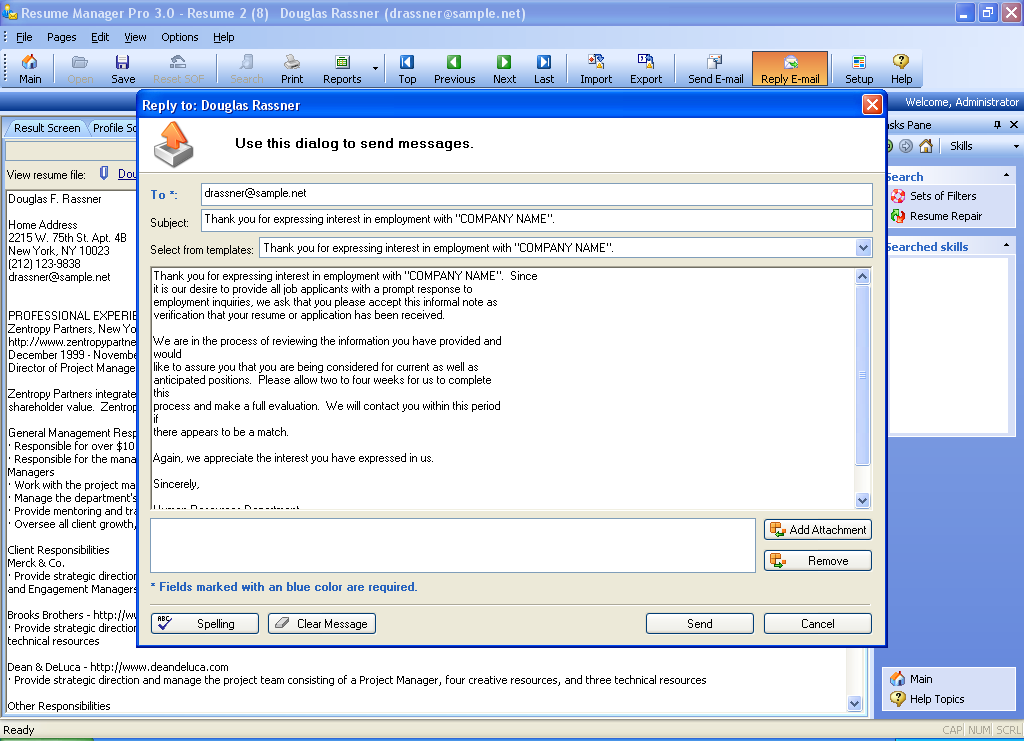
Task: Open the Options menu
Action: pyautogui.click(x=180, y=37)
